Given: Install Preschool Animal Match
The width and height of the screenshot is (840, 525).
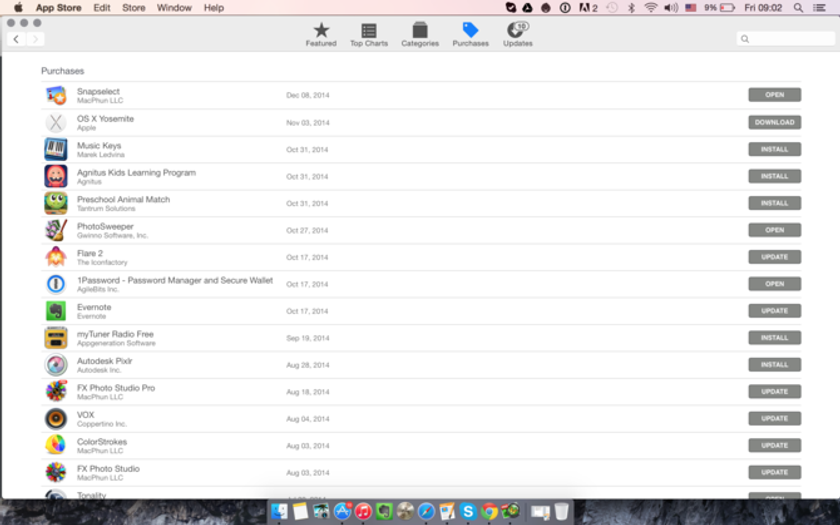Looking at the screenshot, I should pos(774,203).
